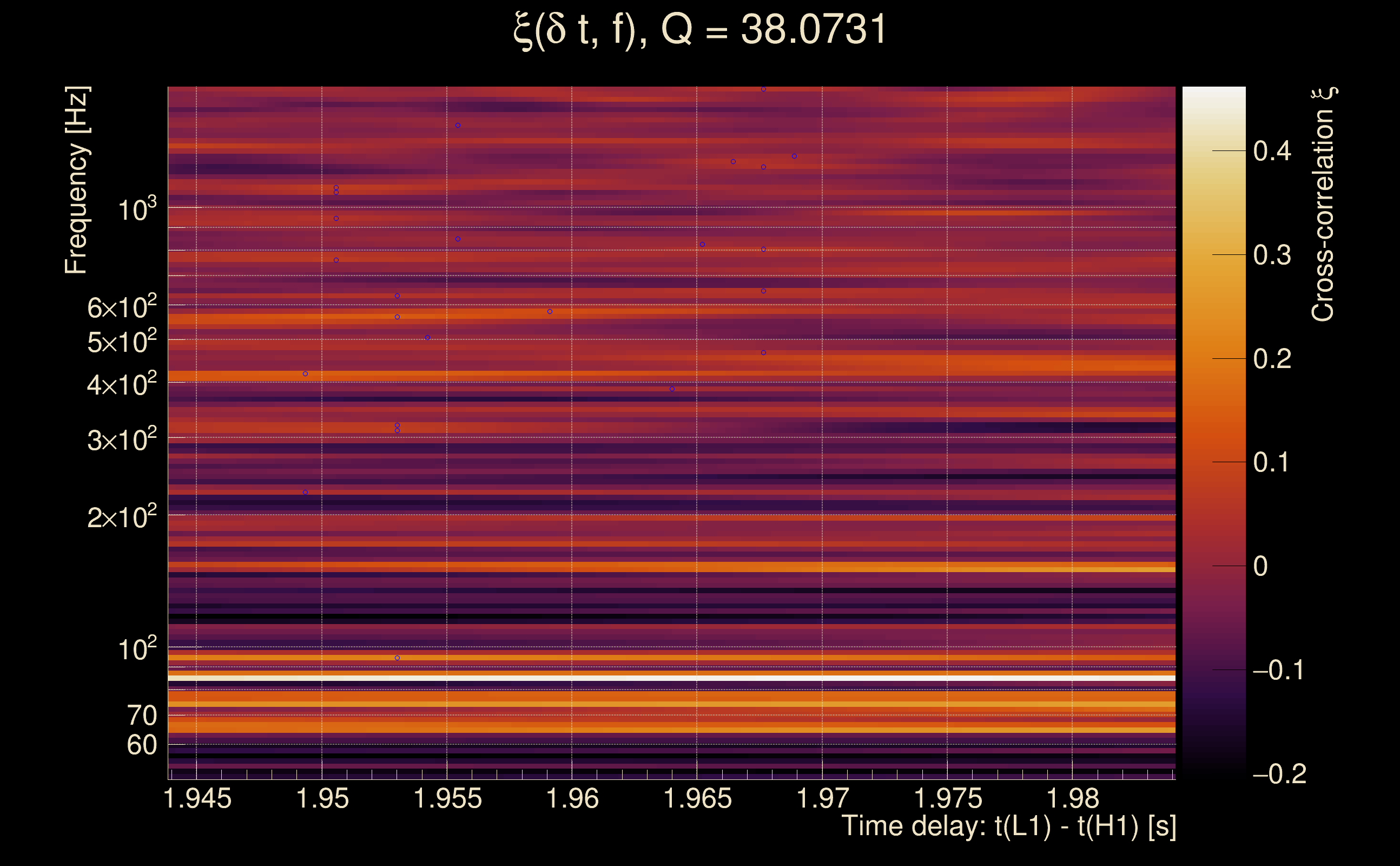This screenshot has height=866, width=1400.
Task: Click the Time delay t(L1) - t(H1) axis label
Action: pos(1008,826)
